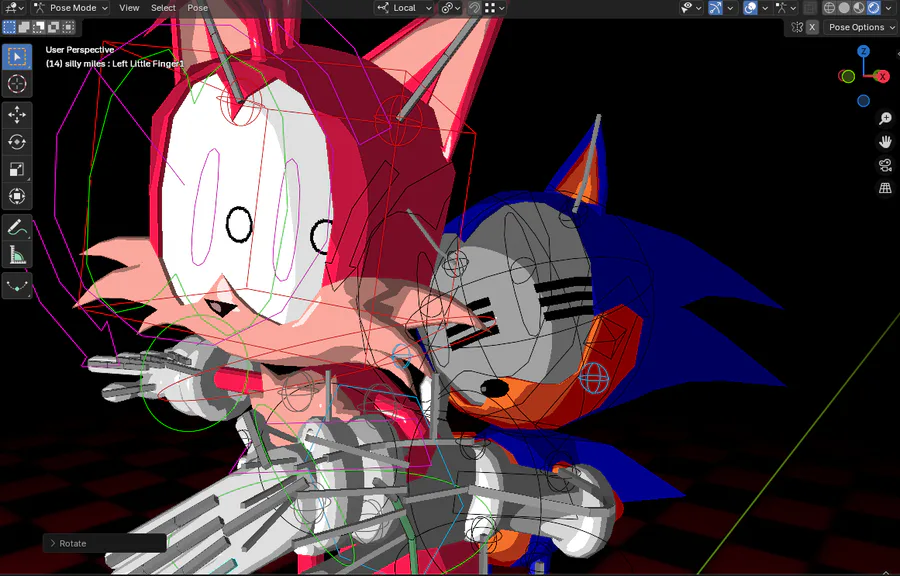This screenshot has height=576, width=900.
Task: Set selection mode to new selection
Action: pos(9,27)
